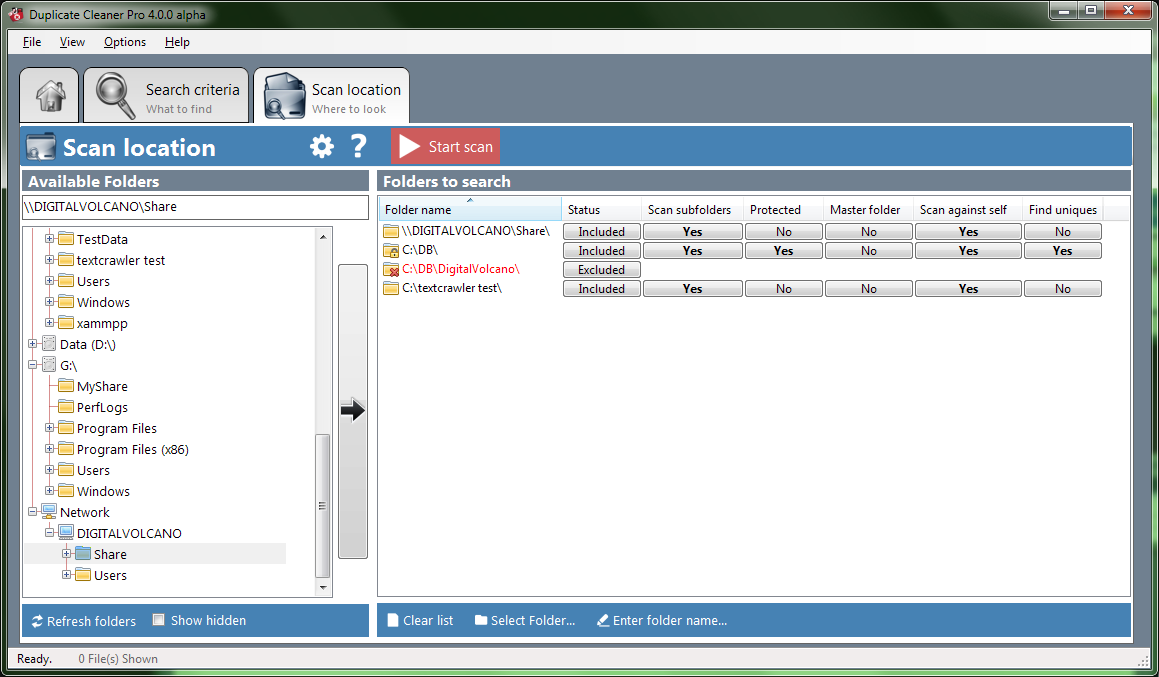Collapse the Network tree node
The width and height of the screenshot is (1159, 677).
(33, 512)
